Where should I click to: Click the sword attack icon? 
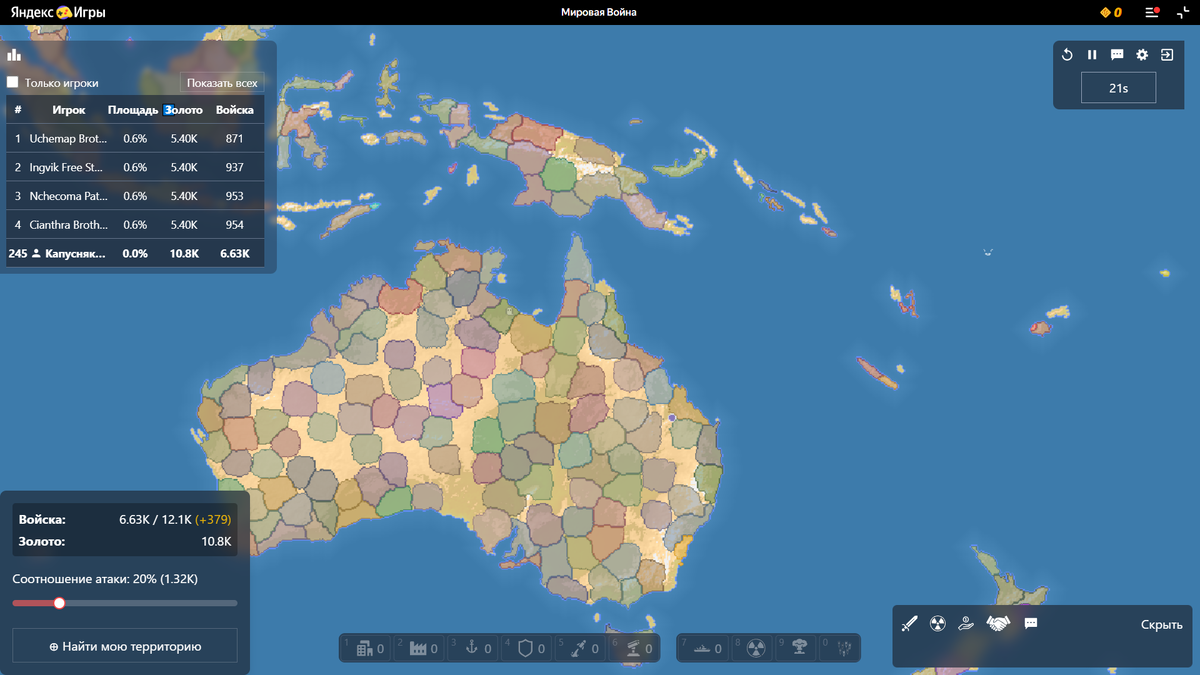point(909,624)
